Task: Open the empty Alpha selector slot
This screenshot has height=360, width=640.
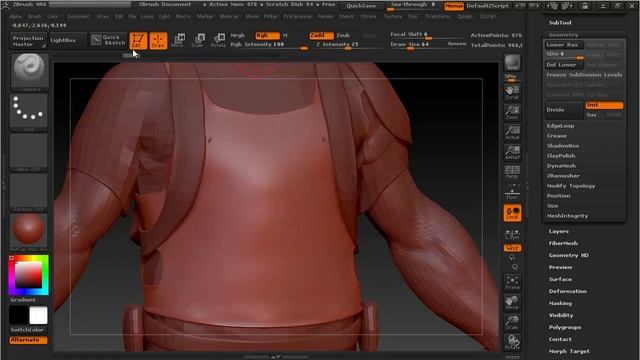Action: click(29, 152)
